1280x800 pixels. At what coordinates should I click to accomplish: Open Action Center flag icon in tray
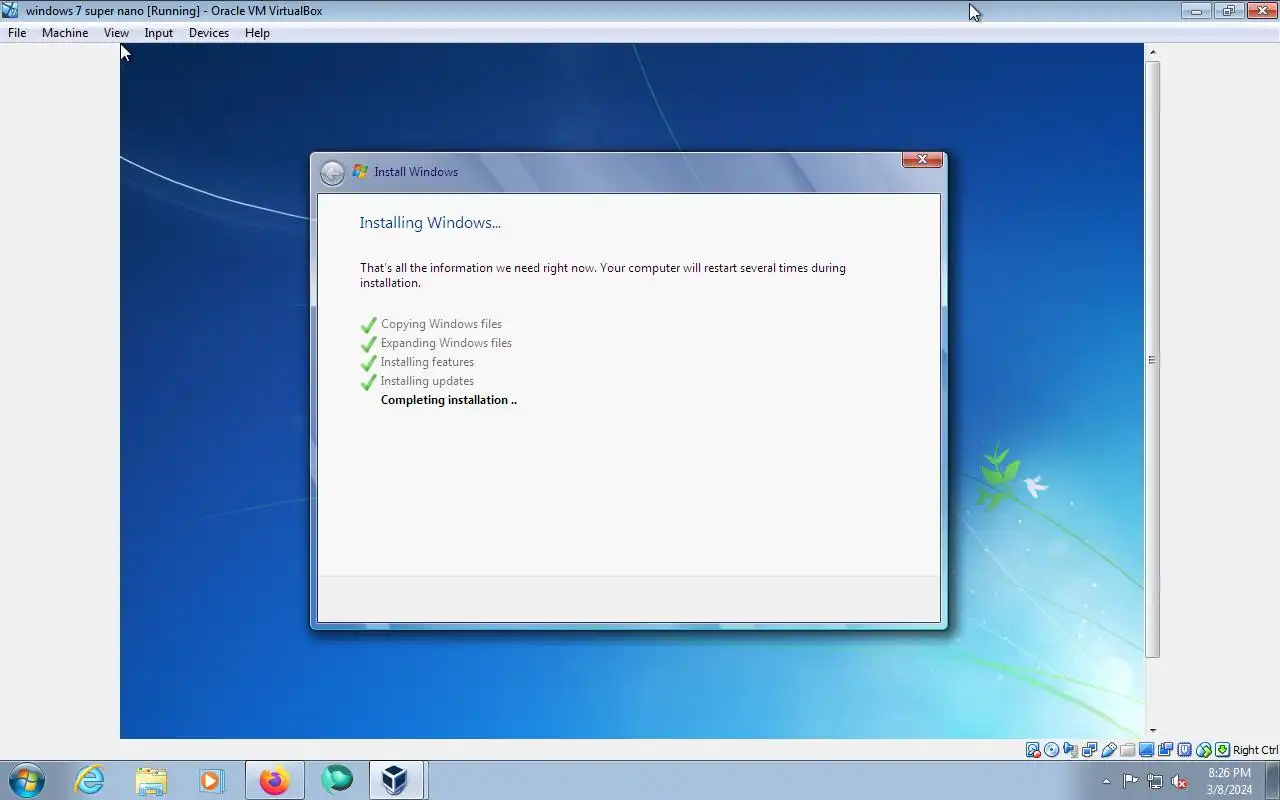coord(1130,781)
